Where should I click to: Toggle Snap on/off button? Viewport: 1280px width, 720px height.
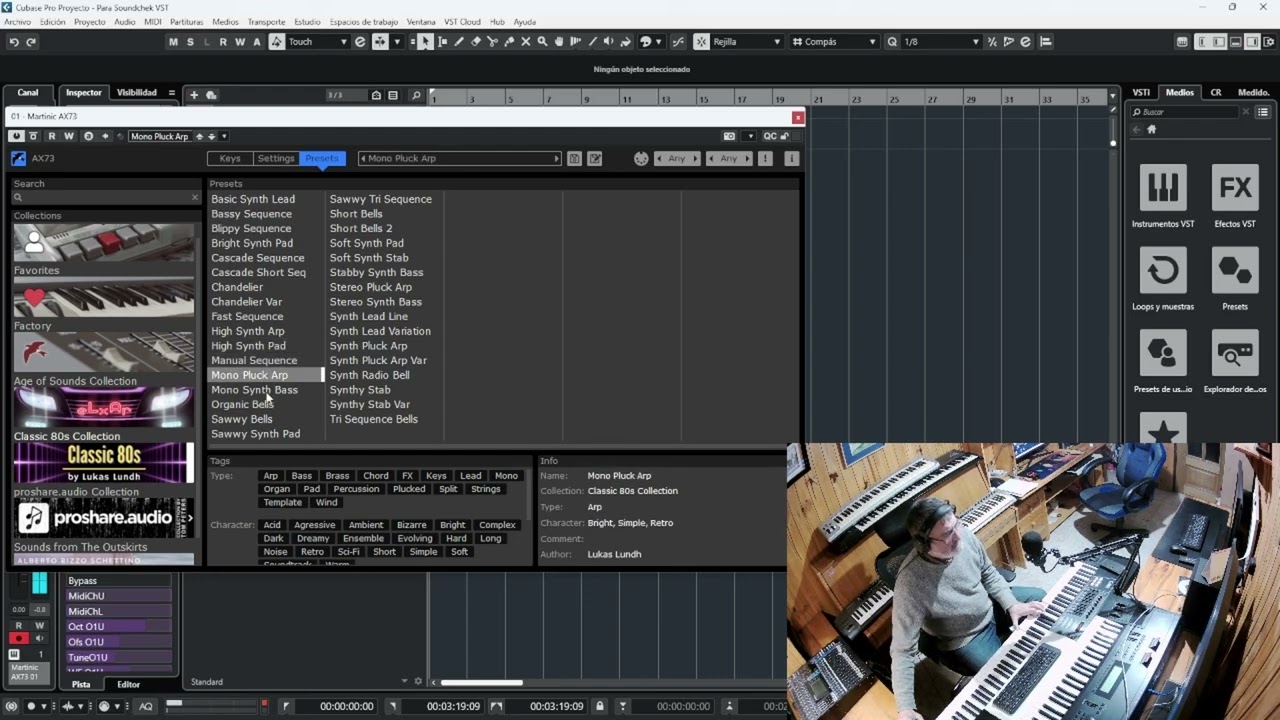coord(702,42)
